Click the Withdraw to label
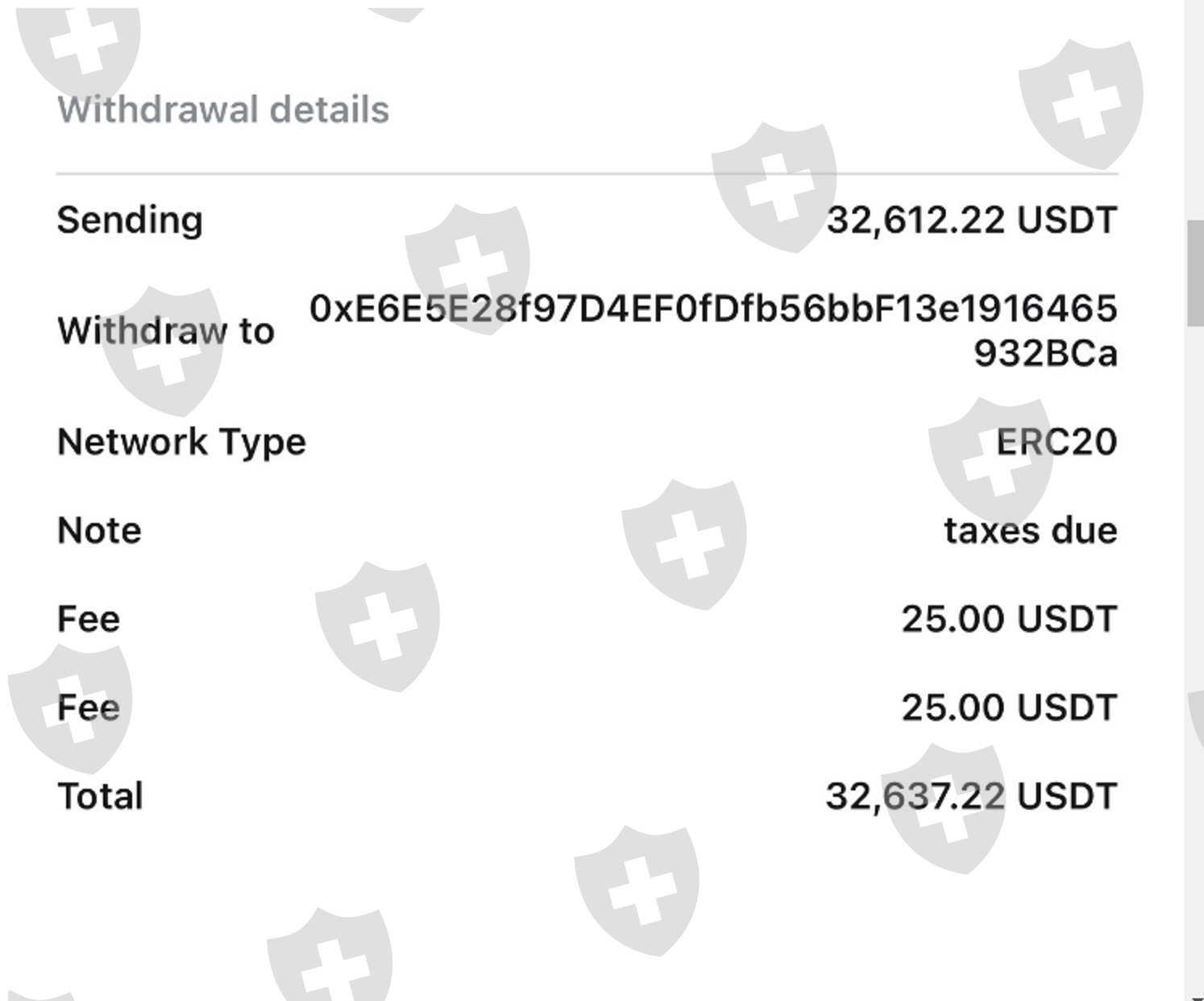 coord(166,330)
